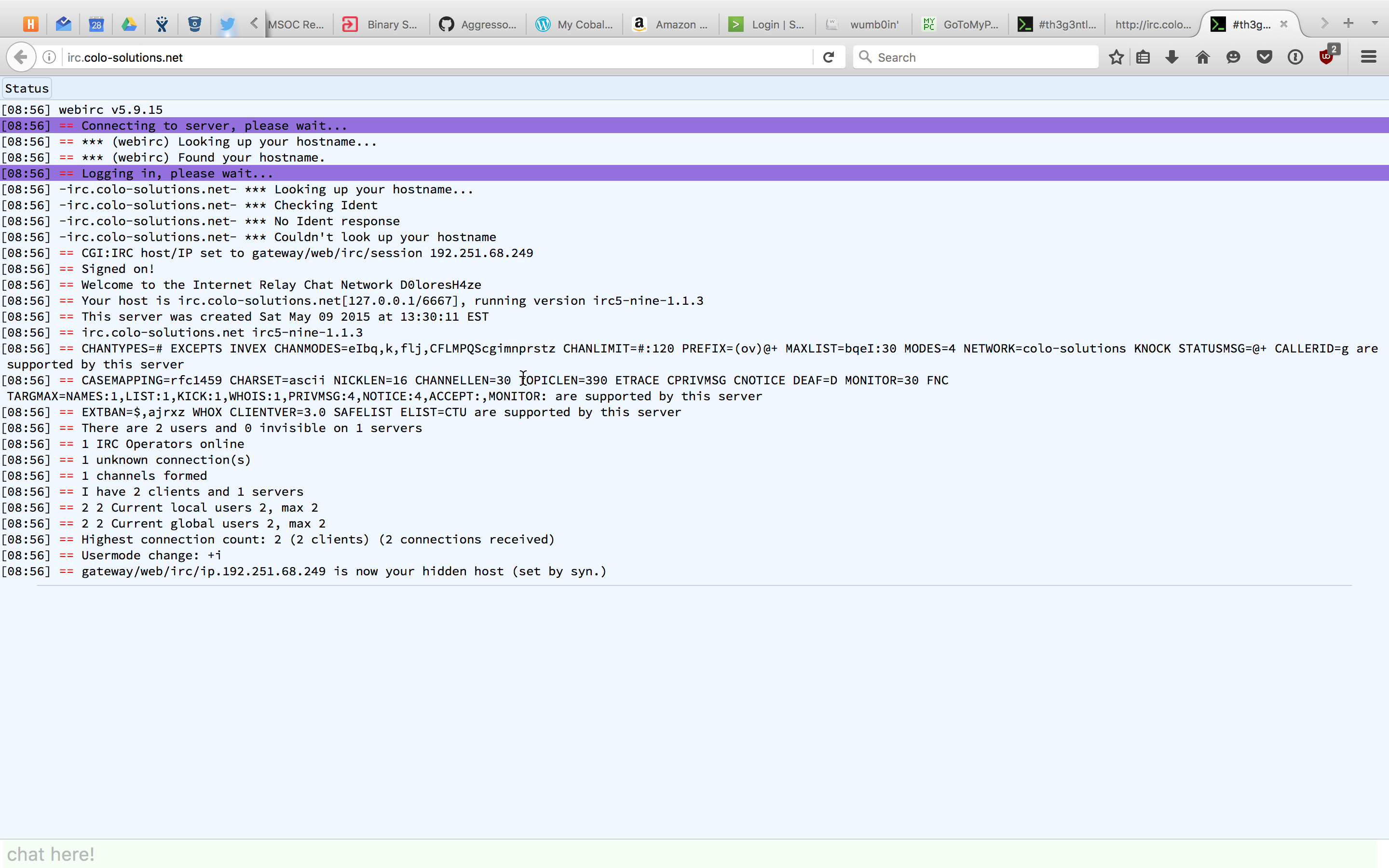Click the page reload button

point(828,57)
